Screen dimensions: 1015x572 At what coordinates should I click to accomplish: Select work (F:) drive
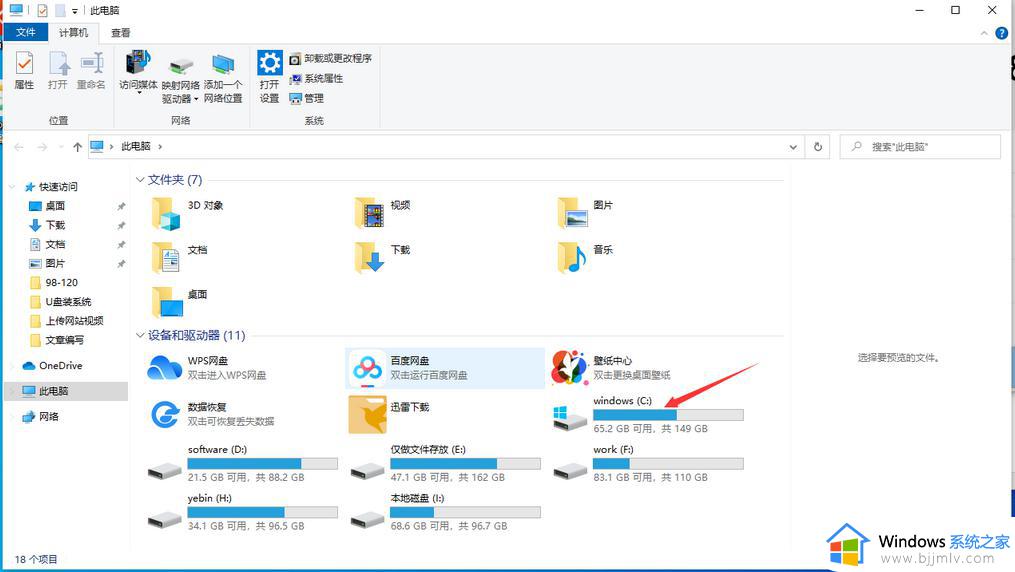tap(649, 463)
